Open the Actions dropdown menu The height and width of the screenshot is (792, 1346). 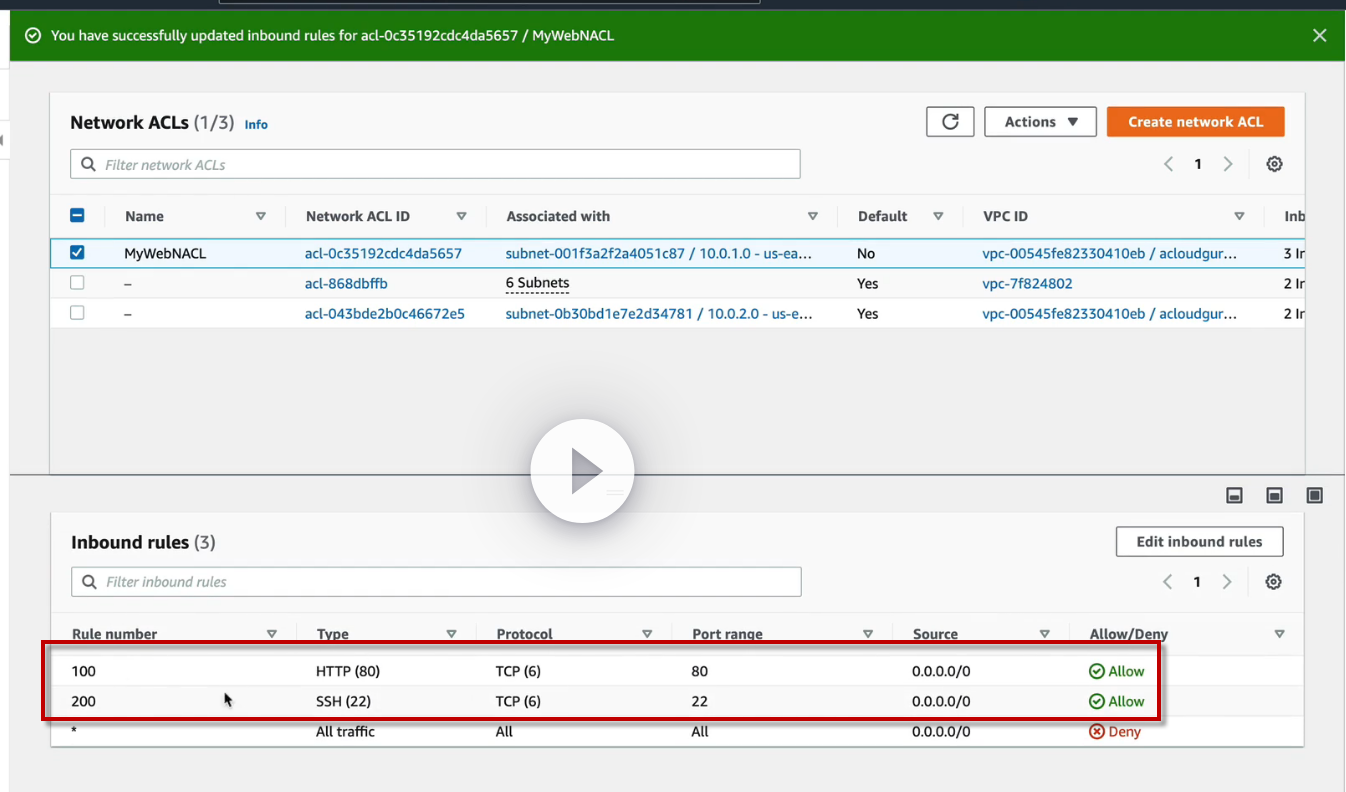[1040, 122]
